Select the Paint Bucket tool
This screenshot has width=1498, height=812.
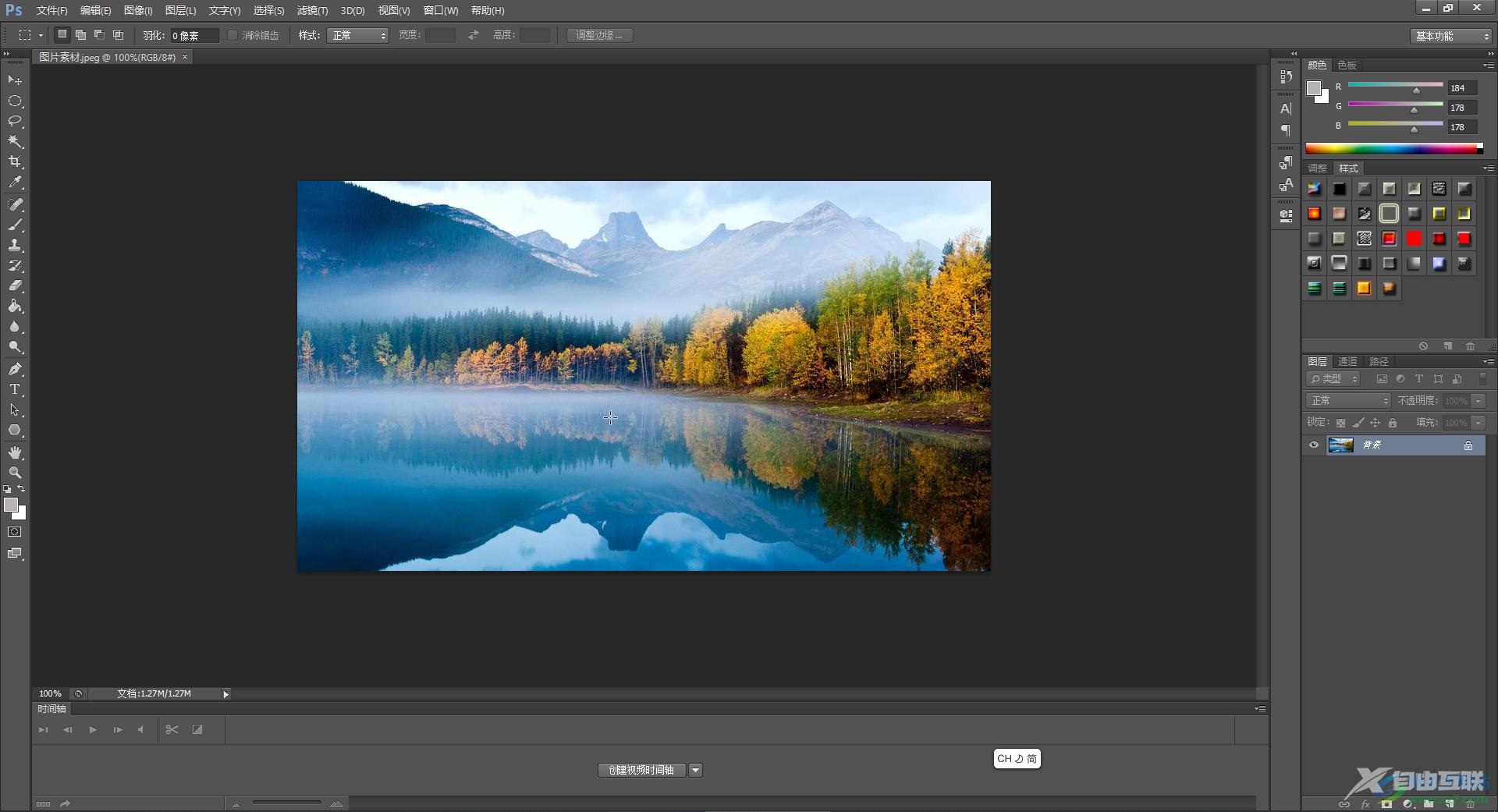pyautogui.click(x=15, y=306)
